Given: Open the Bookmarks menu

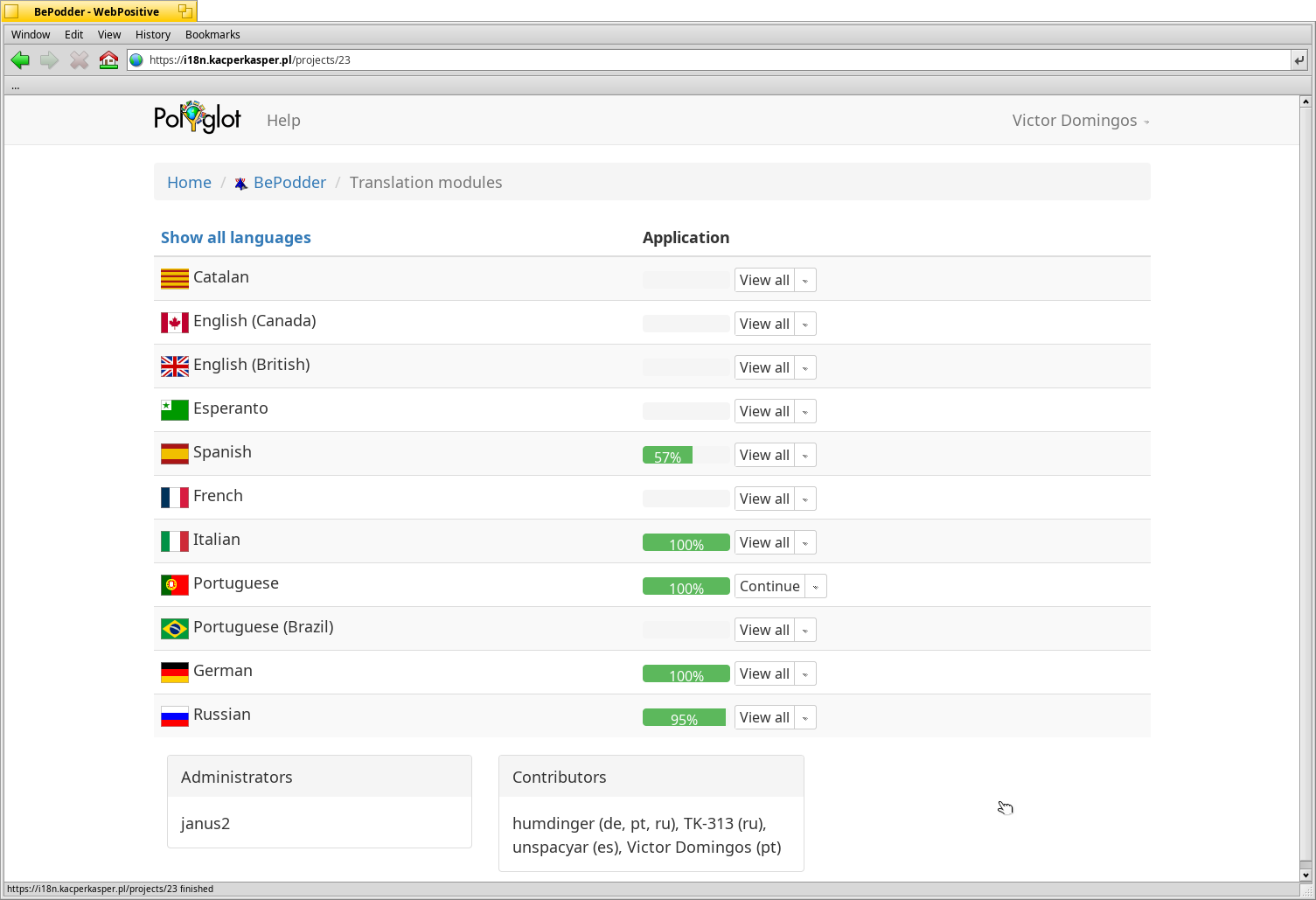Looking at the screenshot, I should (212, 35).
